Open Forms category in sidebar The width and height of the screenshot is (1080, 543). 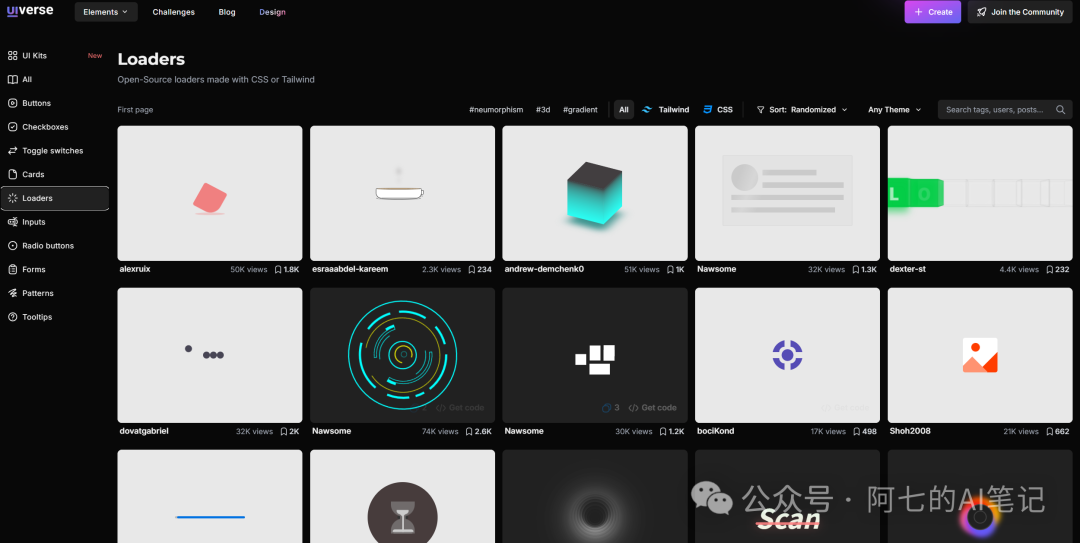(x=55, y=269)
